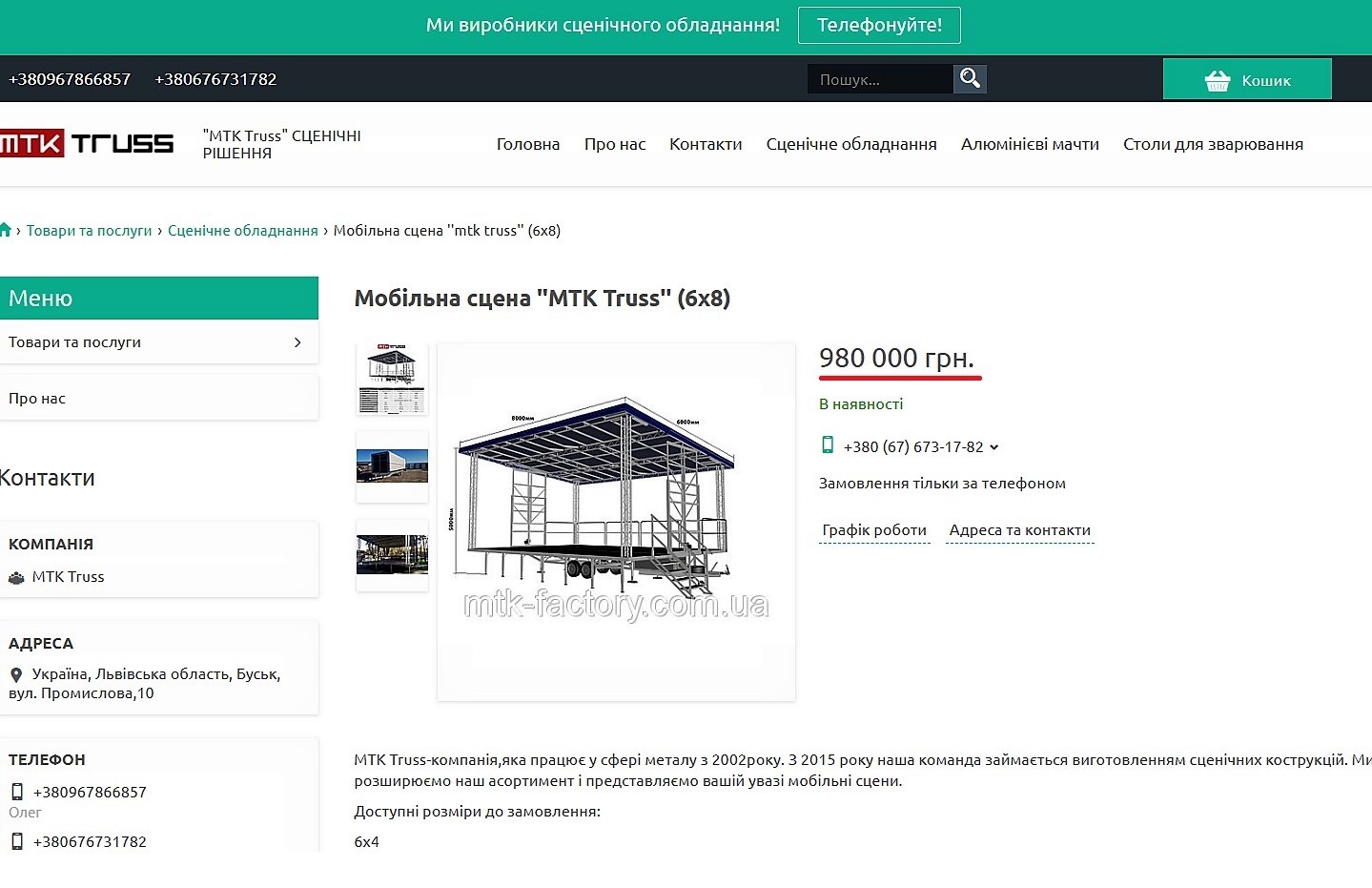
Task: Click the map pin address icon
Action: click(x=16, y=674)
